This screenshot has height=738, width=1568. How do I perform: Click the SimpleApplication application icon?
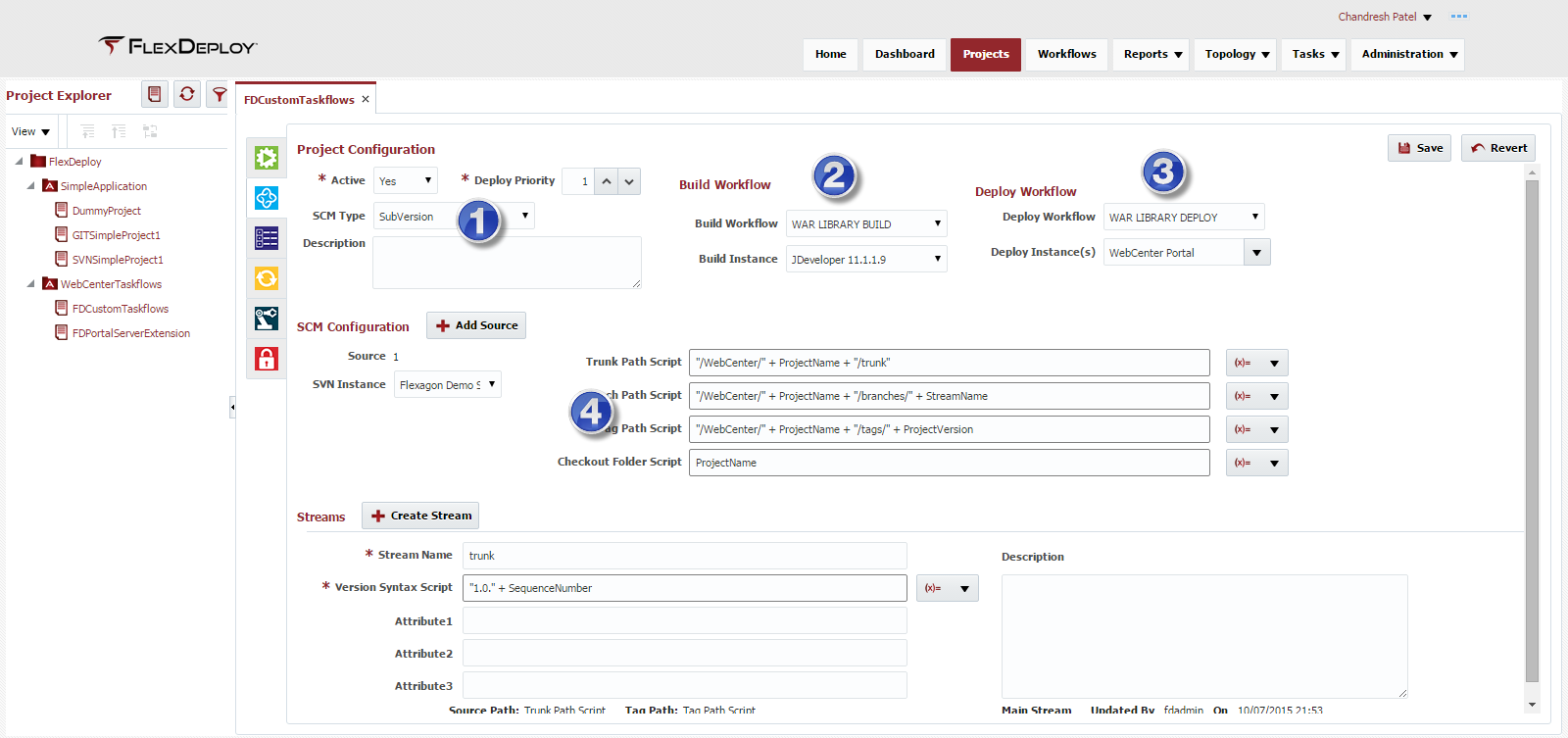pyautogui.click(x=50, y=185)
